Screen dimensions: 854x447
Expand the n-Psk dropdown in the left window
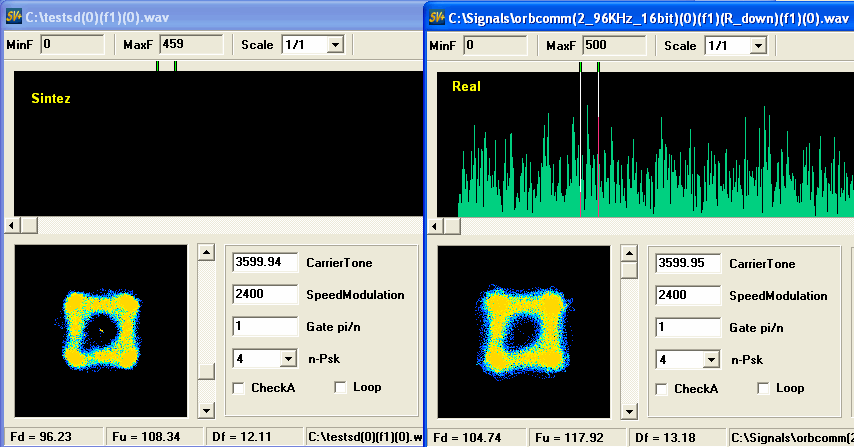(x=288, y=358)
